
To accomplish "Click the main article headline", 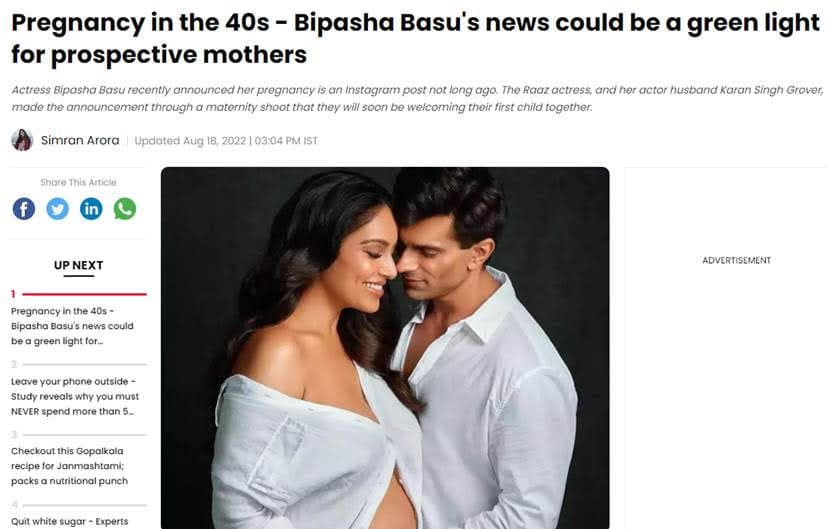I will point(415,39).
